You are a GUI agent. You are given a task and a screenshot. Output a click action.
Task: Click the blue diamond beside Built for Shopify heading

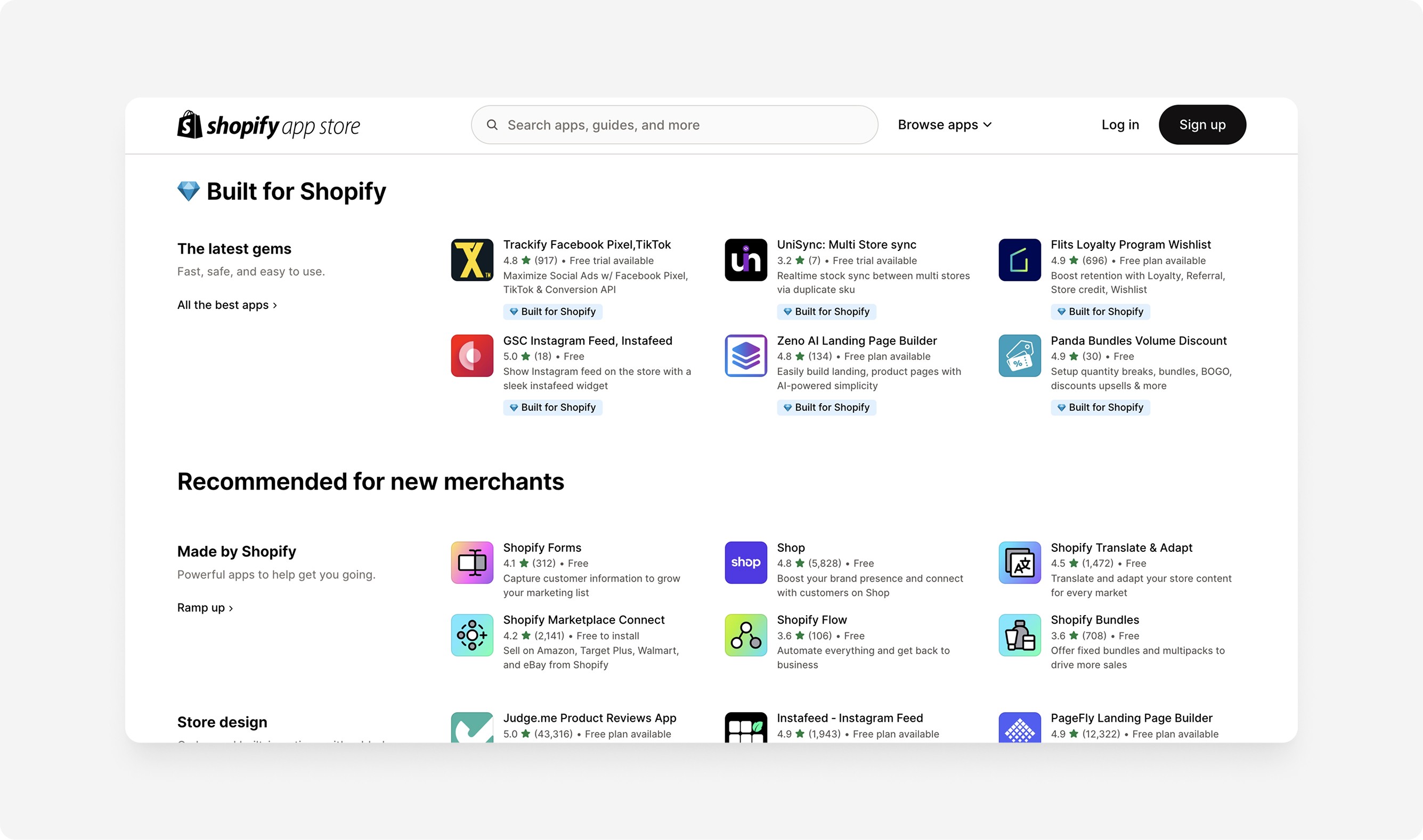click(x=189, y=191)
